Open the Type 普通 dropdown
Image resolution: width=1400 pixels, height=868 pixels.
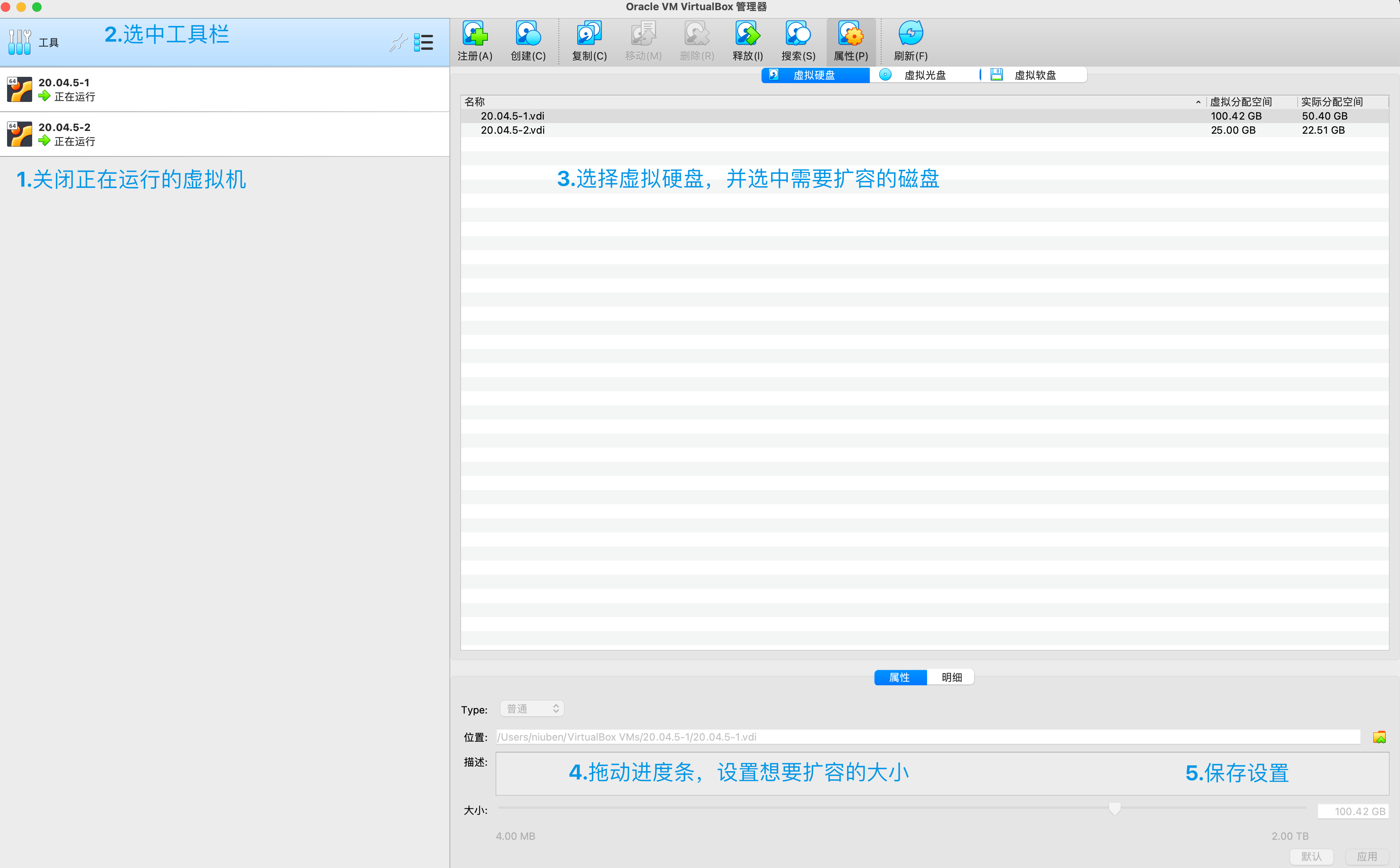[x=532, y=708]
